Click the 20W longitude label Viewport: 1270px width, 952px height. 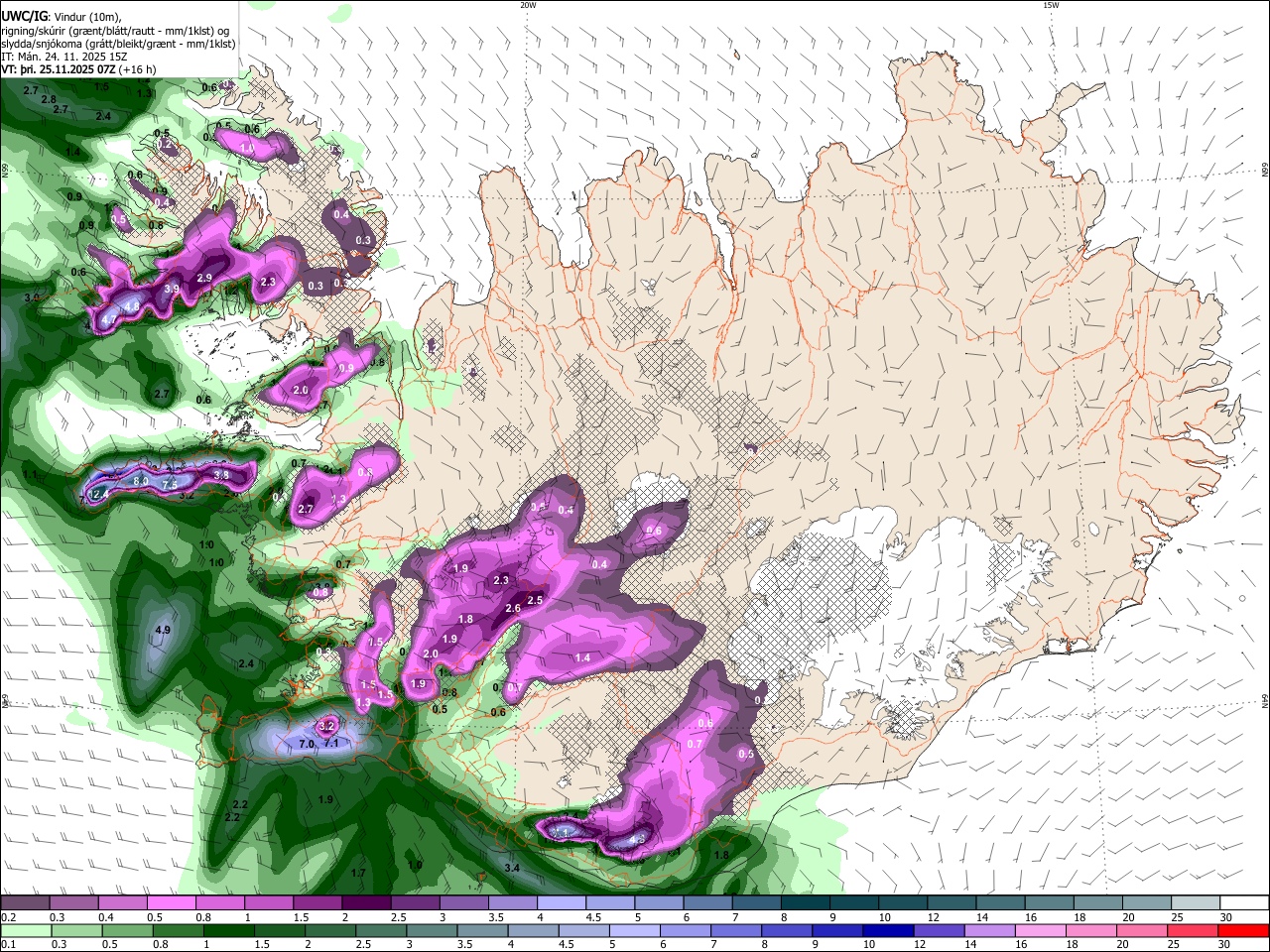pyautogui.click(x=528, y=5)
